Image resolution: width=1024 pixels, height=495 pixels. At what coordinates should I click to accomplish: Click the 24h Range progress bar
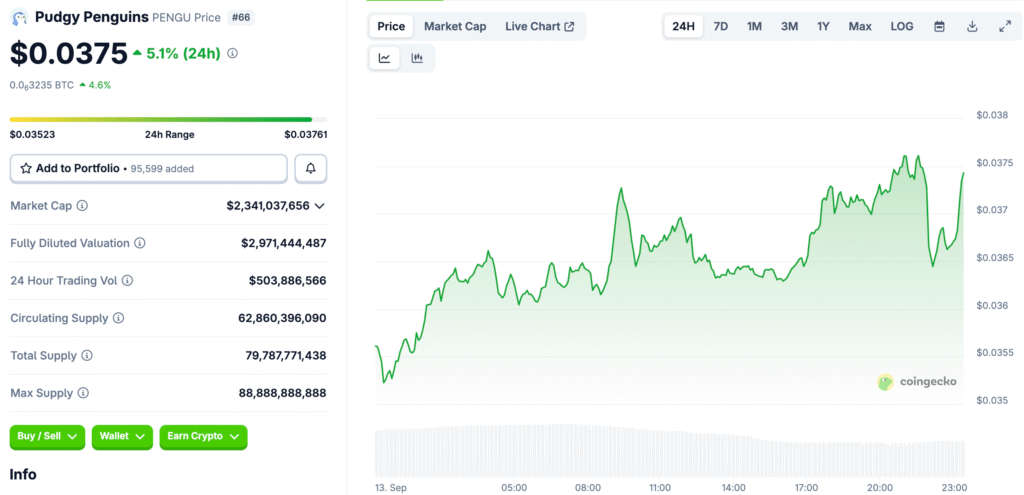pyautogui.click(x=168, y=120)
